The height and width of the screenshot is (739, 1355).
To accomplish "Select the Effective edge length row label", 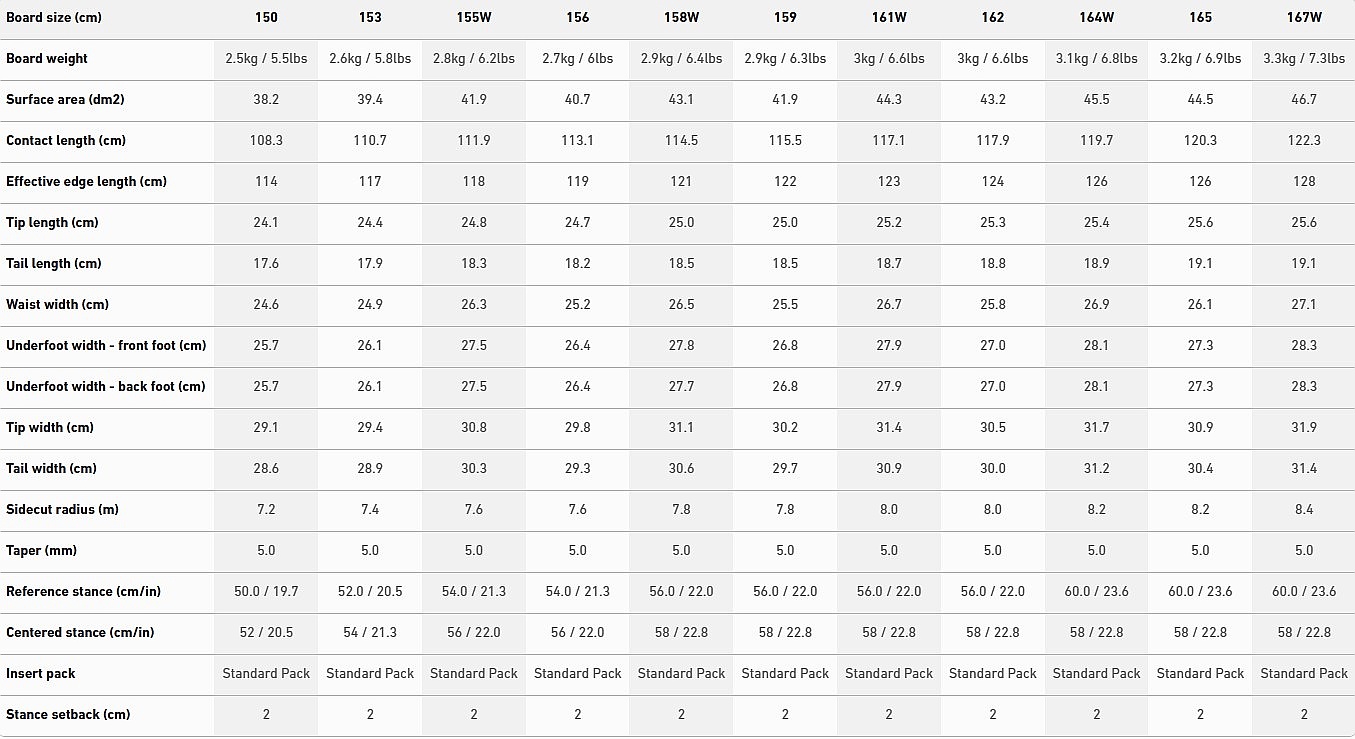I will click(86, 182).
